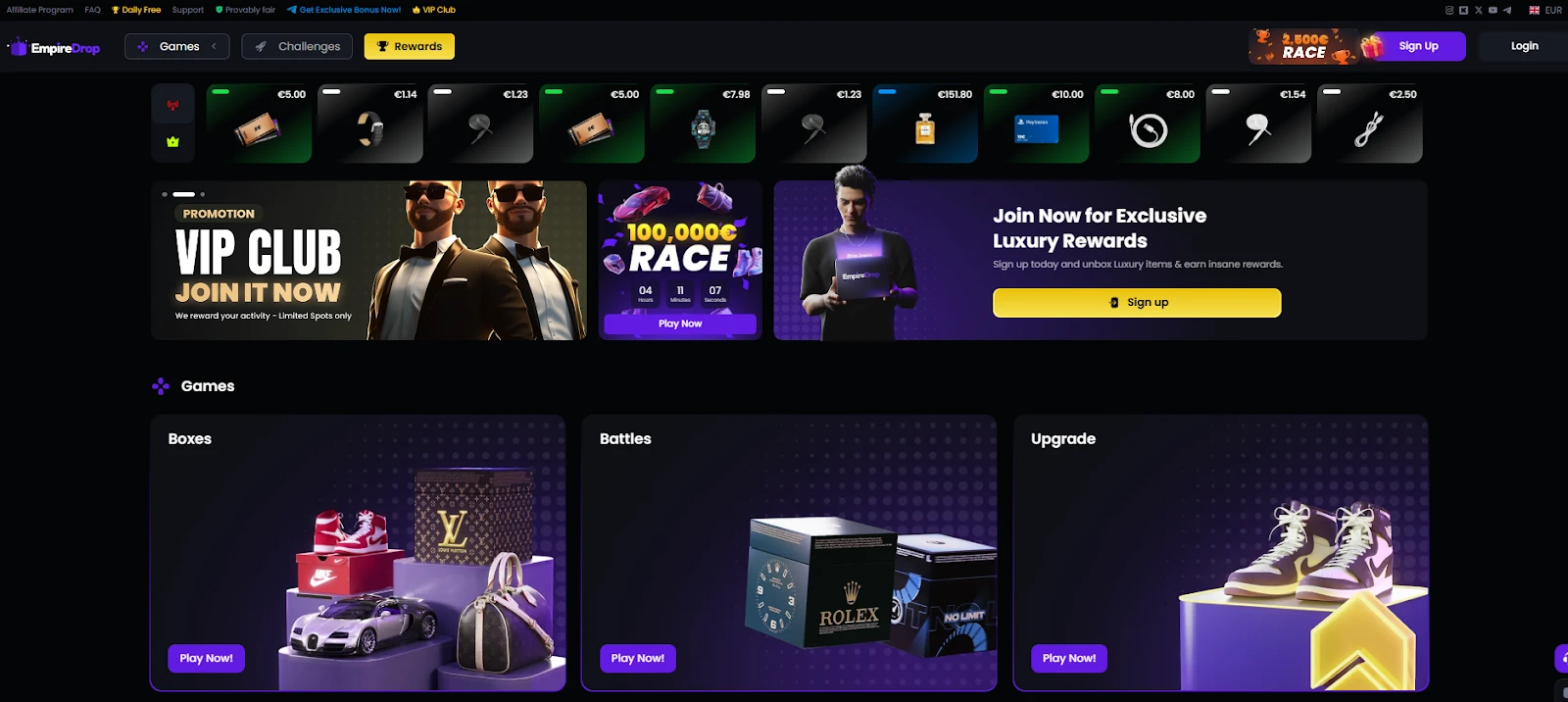Open the 2,500€ Race badge
The width and height of the screenshot is (1568, 702).
coord(1303,46)
